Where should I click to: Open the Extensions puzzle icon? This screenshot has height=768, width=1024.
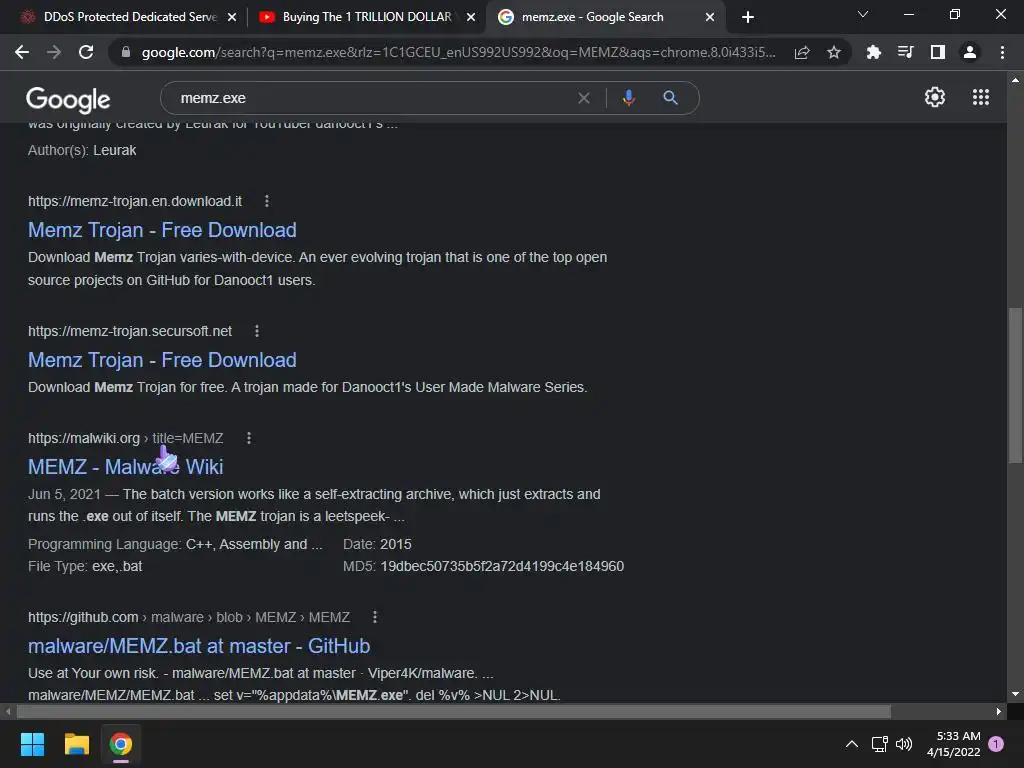coord(873,52)
